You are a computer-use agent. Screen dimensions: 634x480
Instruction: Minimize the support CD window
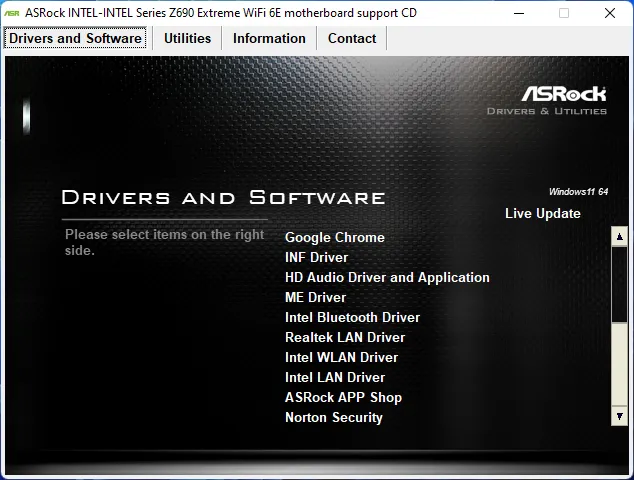[519, 13]
